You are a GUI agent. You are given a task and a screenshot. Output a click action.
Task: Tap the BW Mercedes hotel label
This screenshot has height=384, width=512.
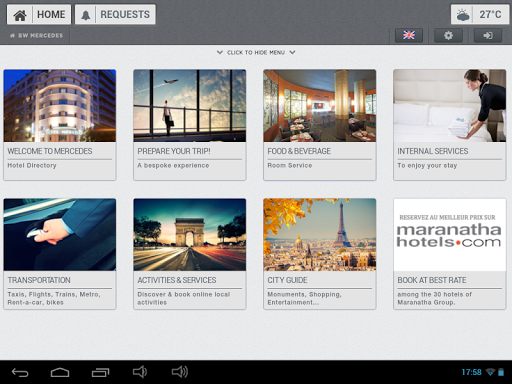point(37,35)
